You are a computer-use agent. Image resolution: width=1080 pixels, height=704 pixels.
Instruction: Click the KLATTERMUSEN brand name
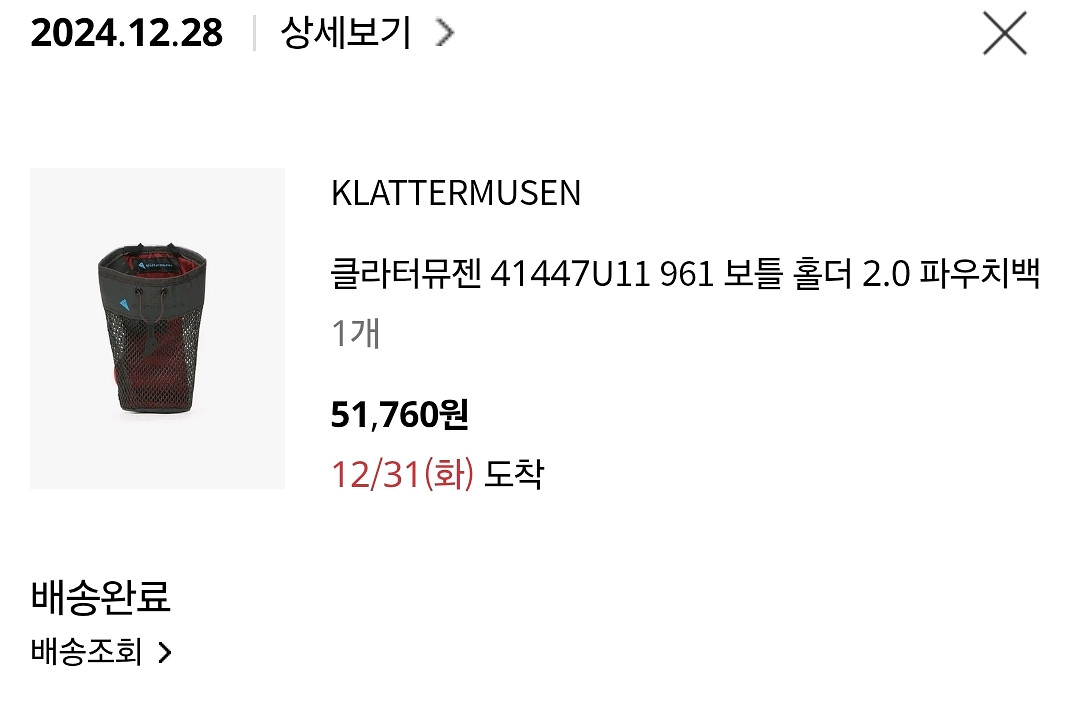click(456, 193)
